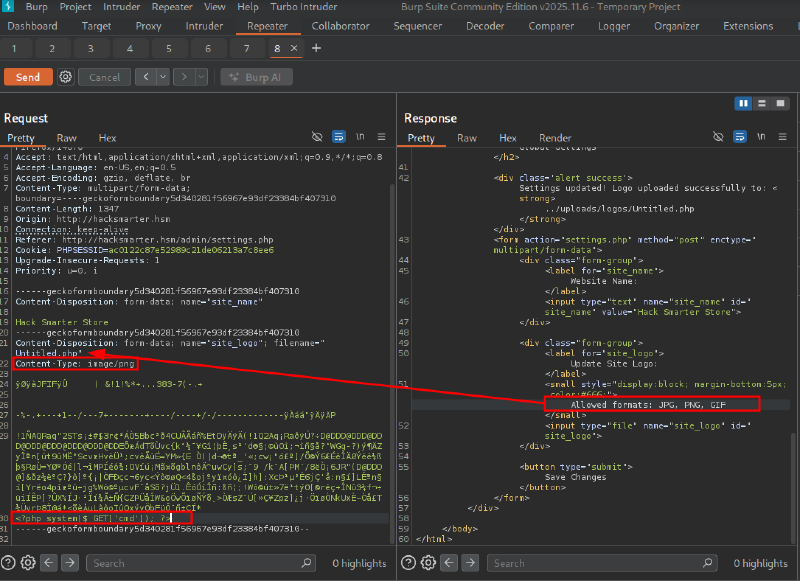Expand the back-history dropdown arrow

(163, 77)
